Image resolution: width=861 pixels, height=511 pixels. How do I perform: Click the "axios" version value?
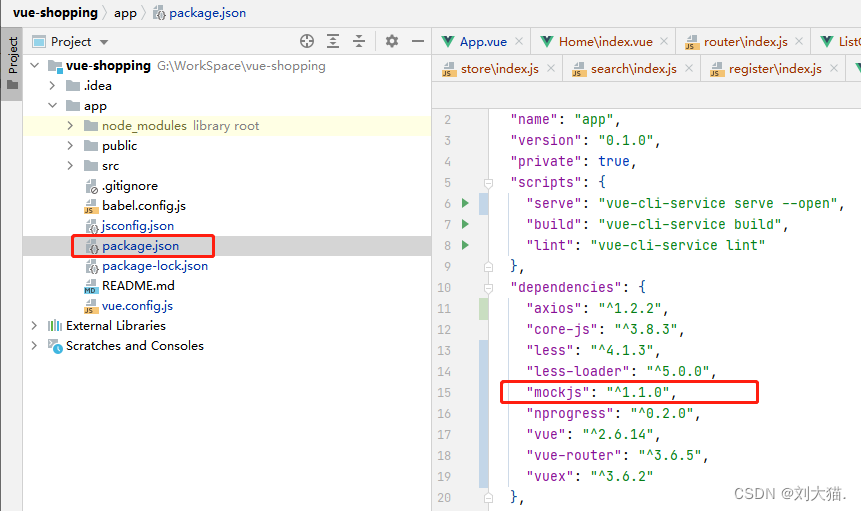(x=629, y=308)
